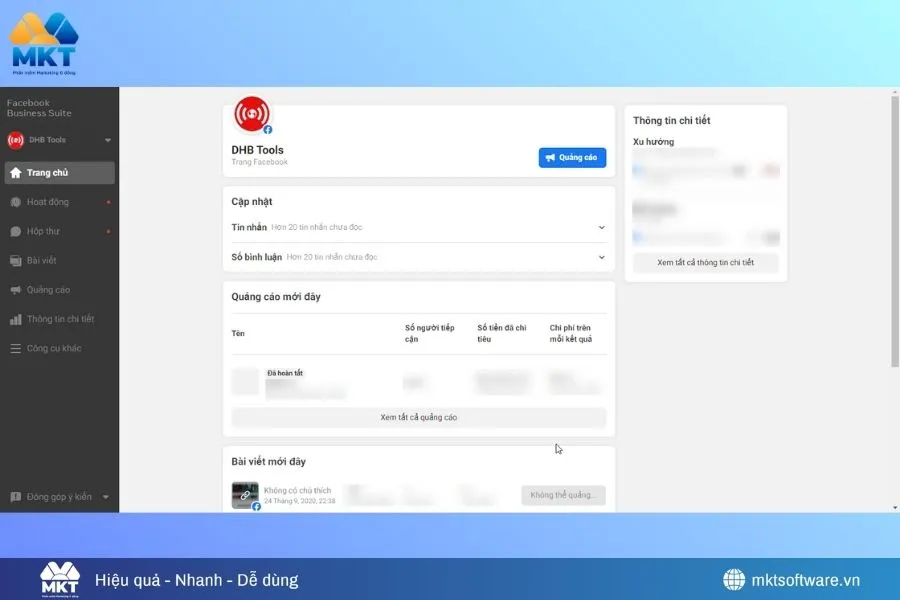Click Xem tất cả quảng cáo
This screenshot has width=900, height=600.
click(x=419, y=417)
